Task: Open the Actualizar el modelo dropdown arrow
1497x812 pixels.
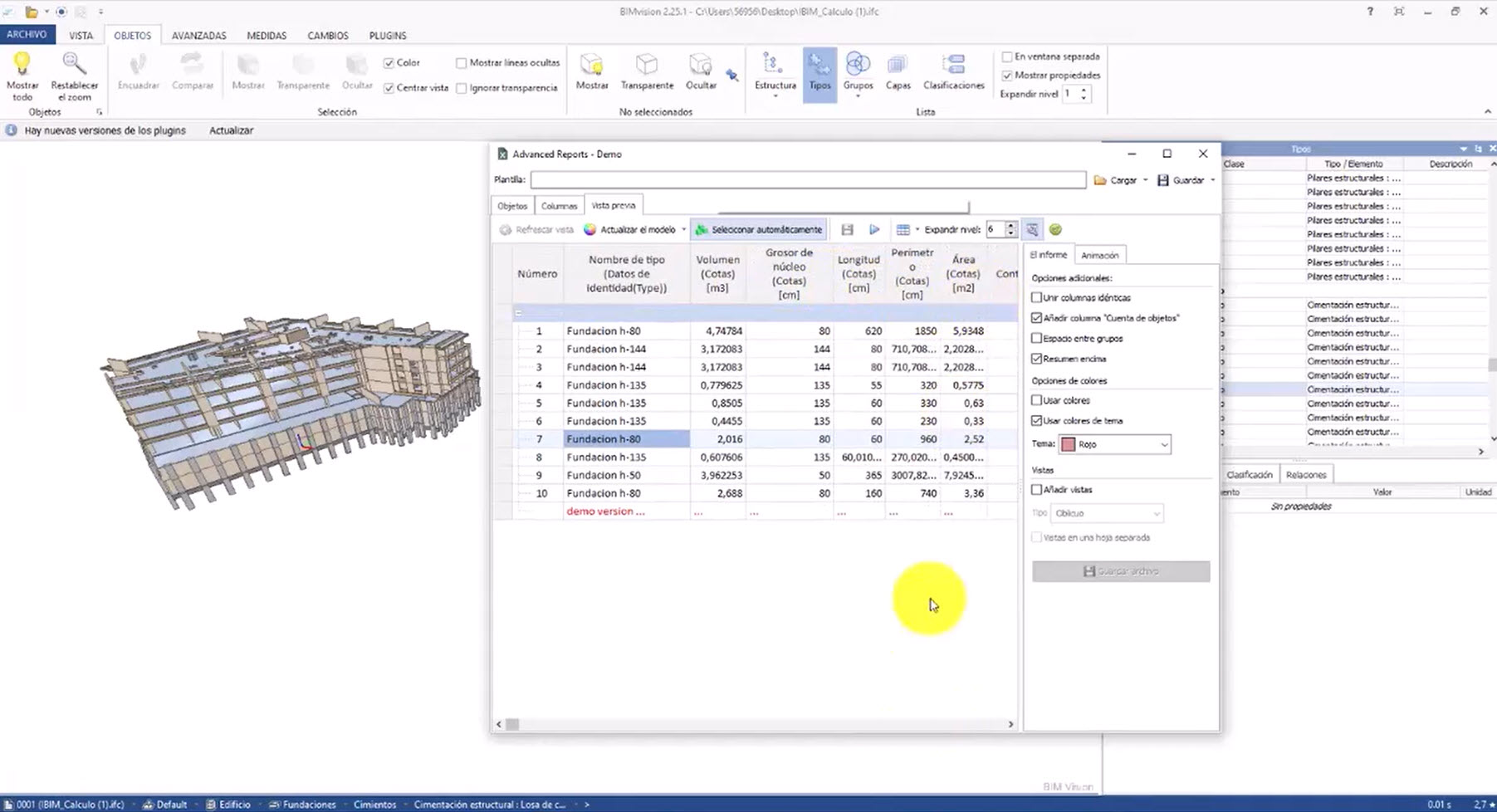Action: [x=683, y=229]
